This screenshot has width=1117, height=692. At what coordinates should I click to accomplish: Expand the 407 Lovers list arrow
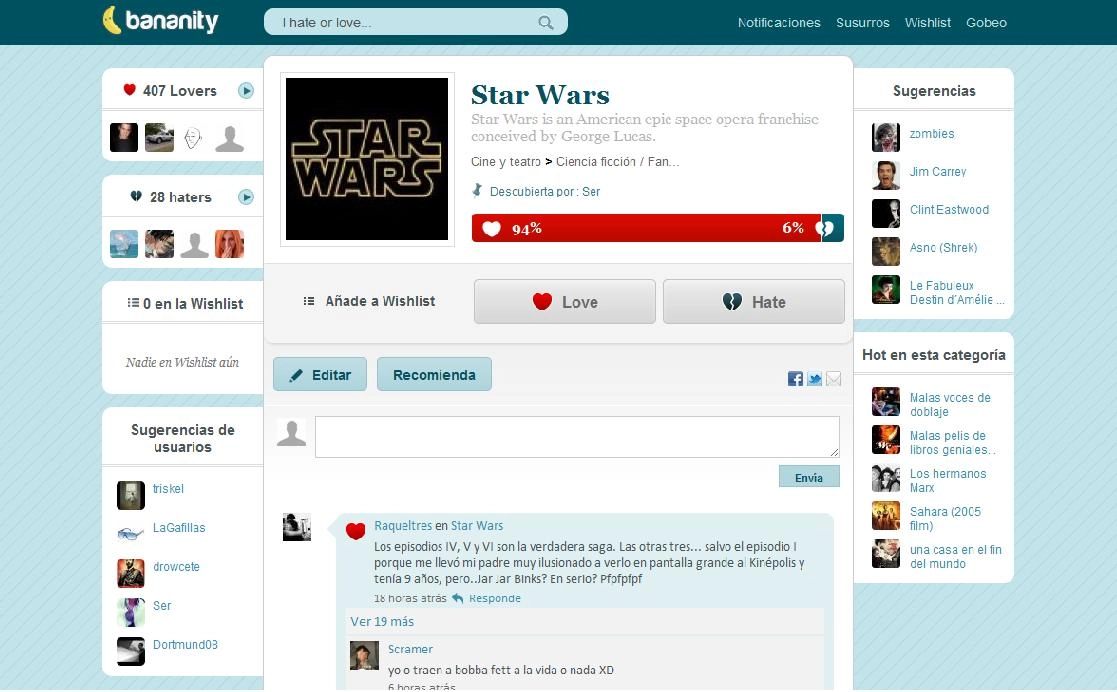246,91
